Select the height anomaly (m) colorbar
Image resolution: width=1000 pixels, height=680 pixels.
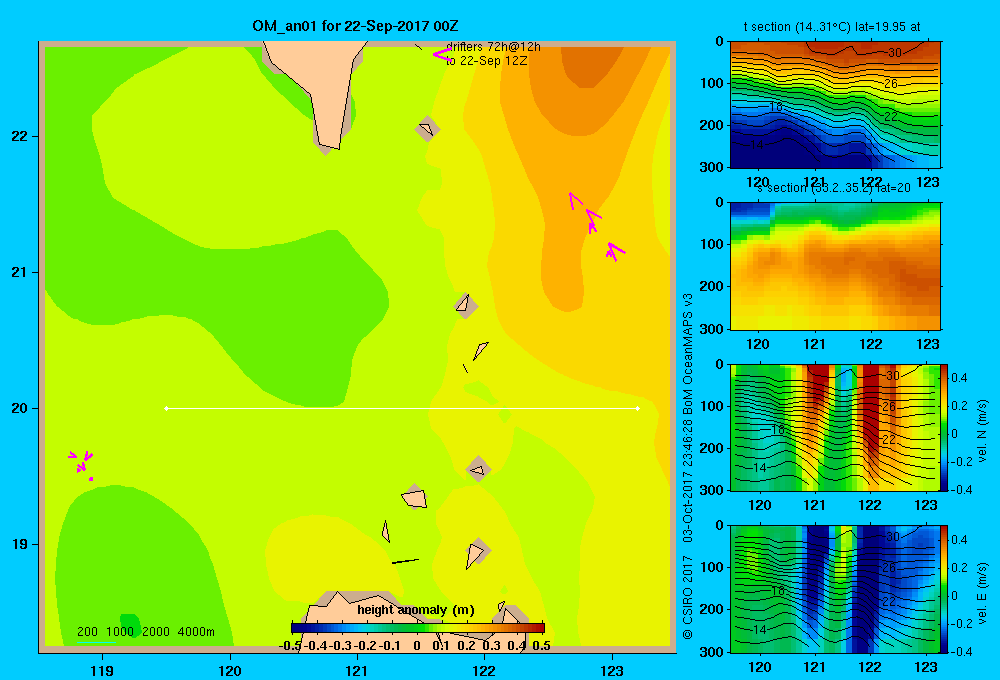[418, 628]
